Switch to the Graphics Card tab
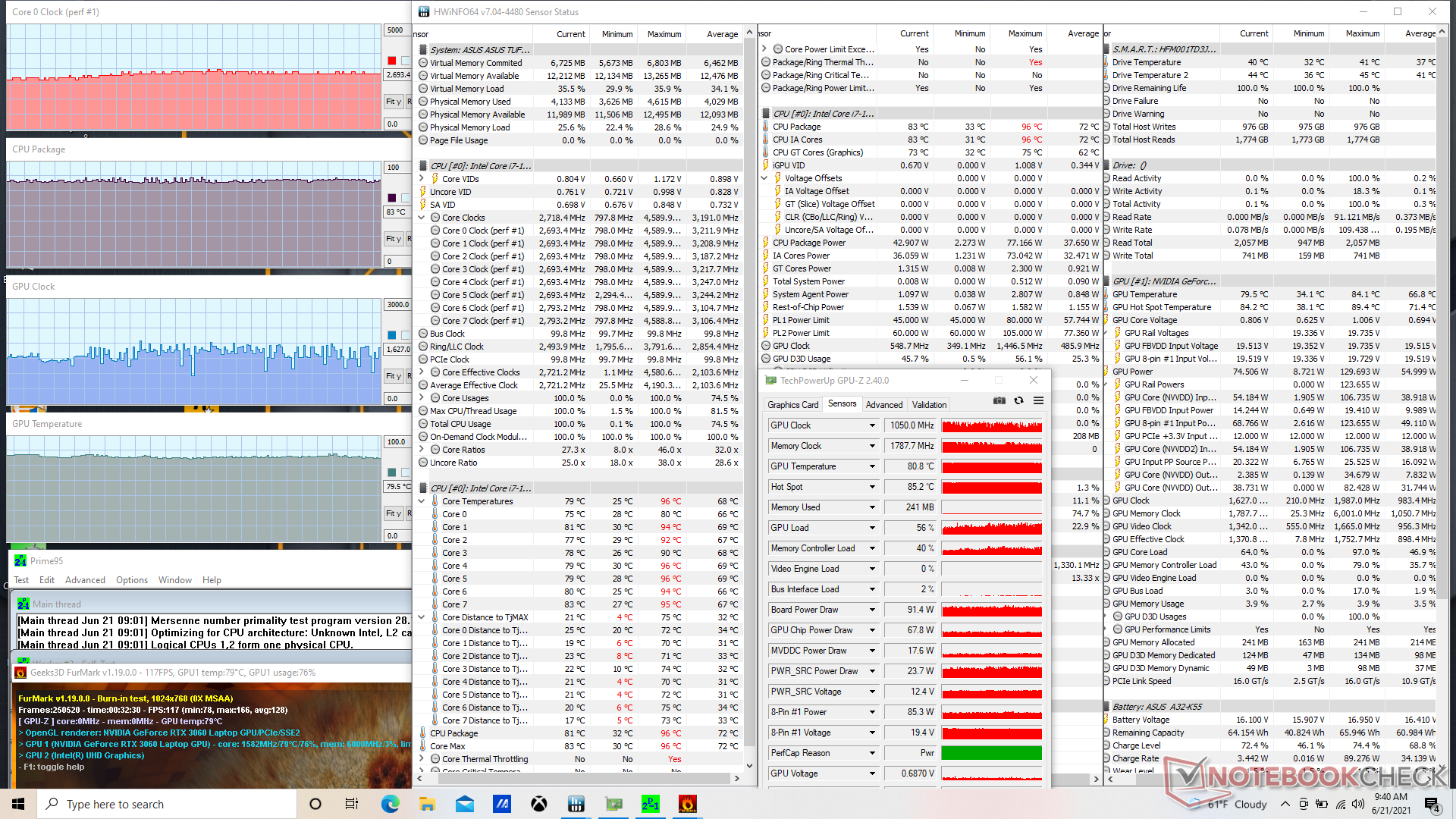The width and height of the screenshot is (1456, 819). 792,405
